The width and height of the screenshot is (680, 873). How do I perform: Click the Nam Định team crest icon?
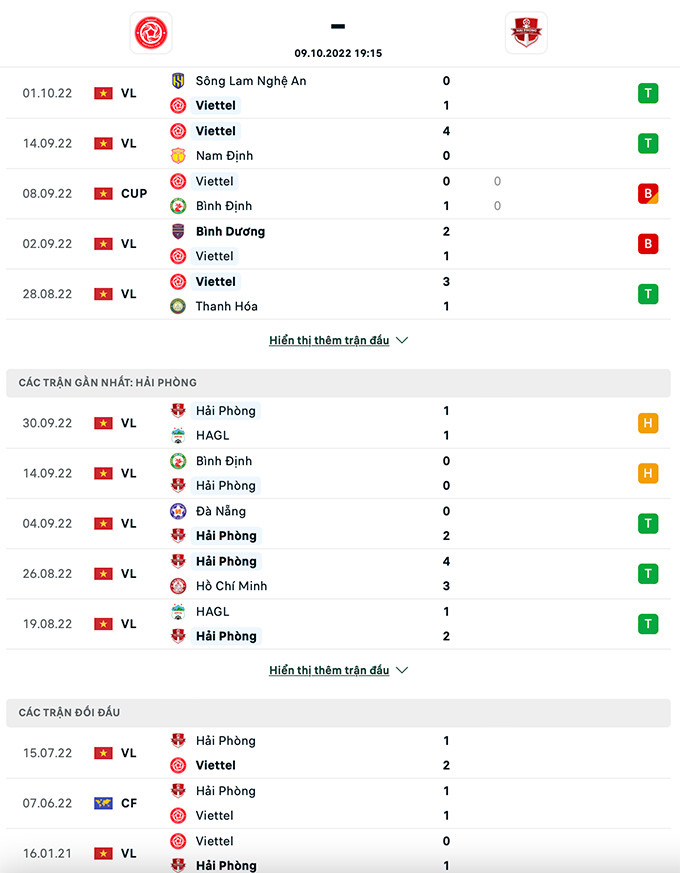(178, 156)
